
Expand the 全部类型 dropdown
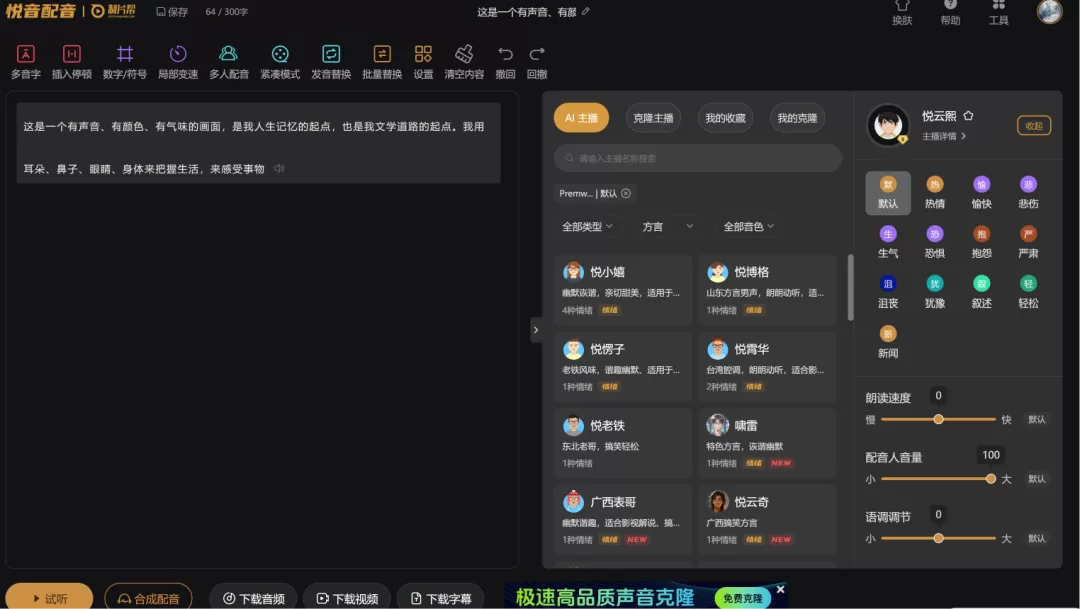[587, 227]
